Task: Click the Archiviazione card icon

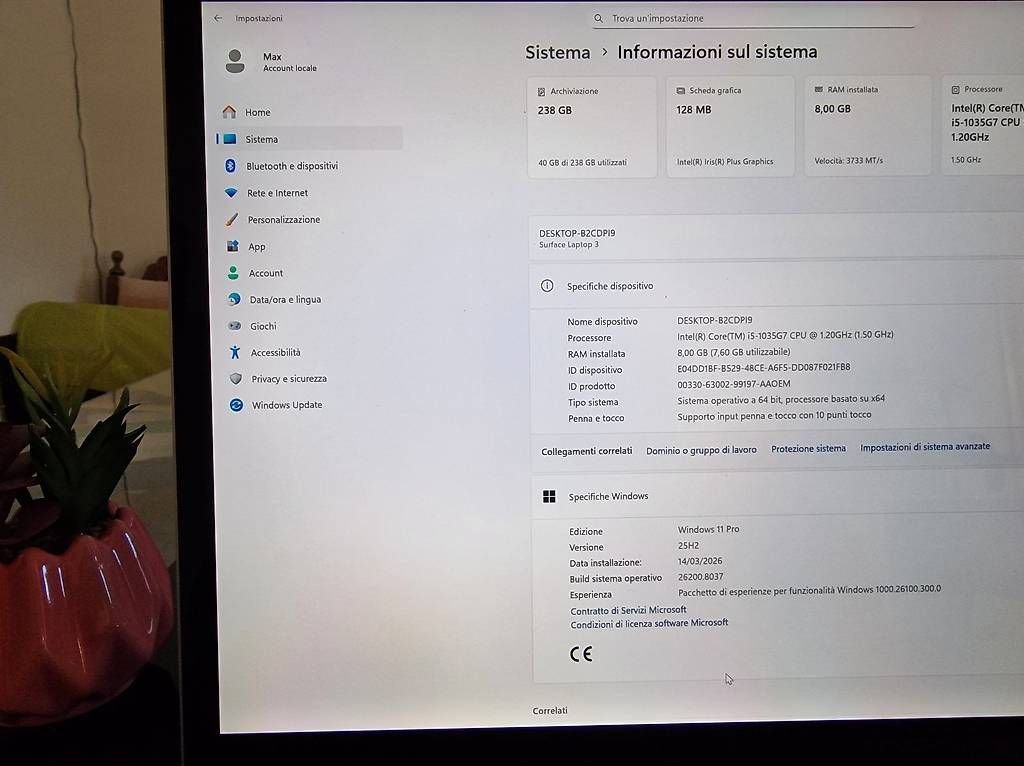Action: tap(541, 92)
